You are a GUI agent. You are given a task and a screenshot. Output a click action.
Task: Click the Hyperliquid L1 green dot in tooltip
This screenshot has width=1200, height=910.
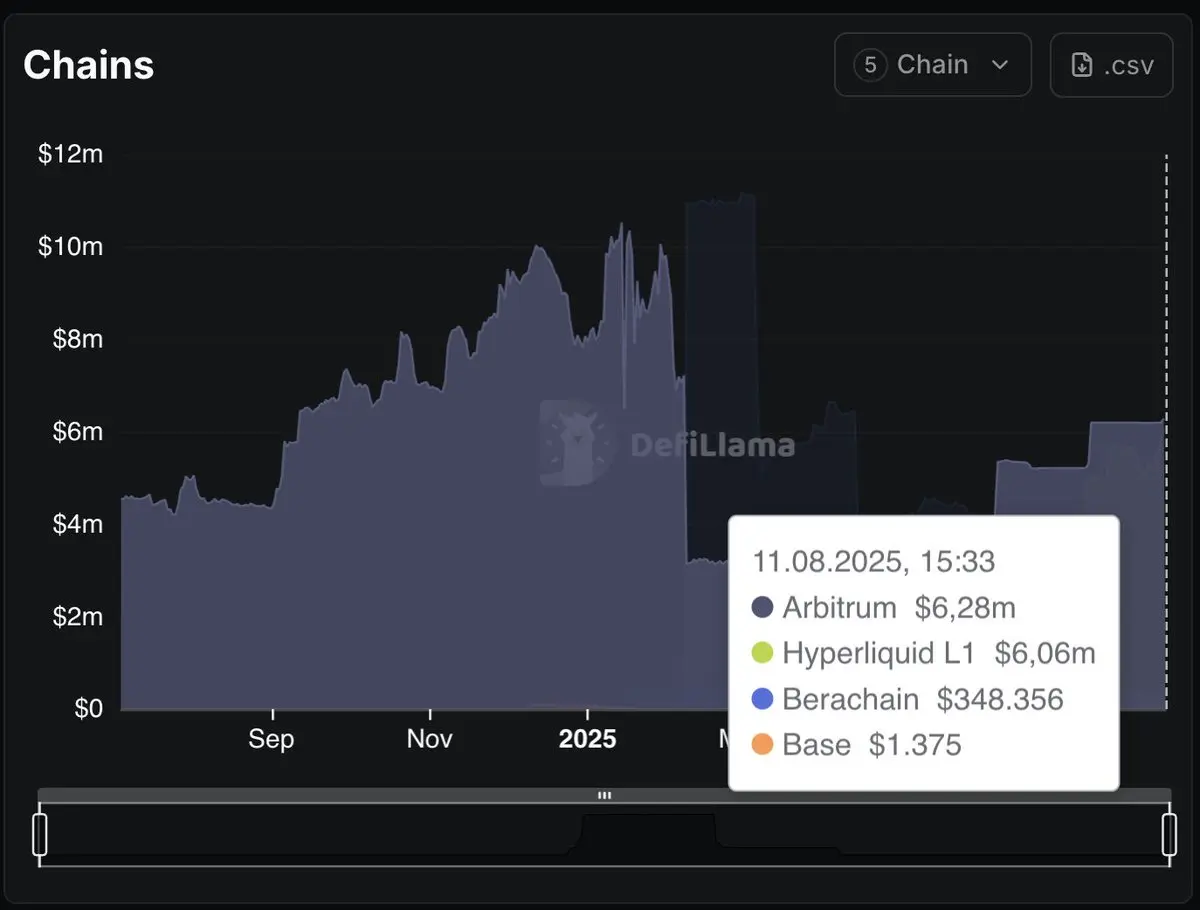click(762, 653)
